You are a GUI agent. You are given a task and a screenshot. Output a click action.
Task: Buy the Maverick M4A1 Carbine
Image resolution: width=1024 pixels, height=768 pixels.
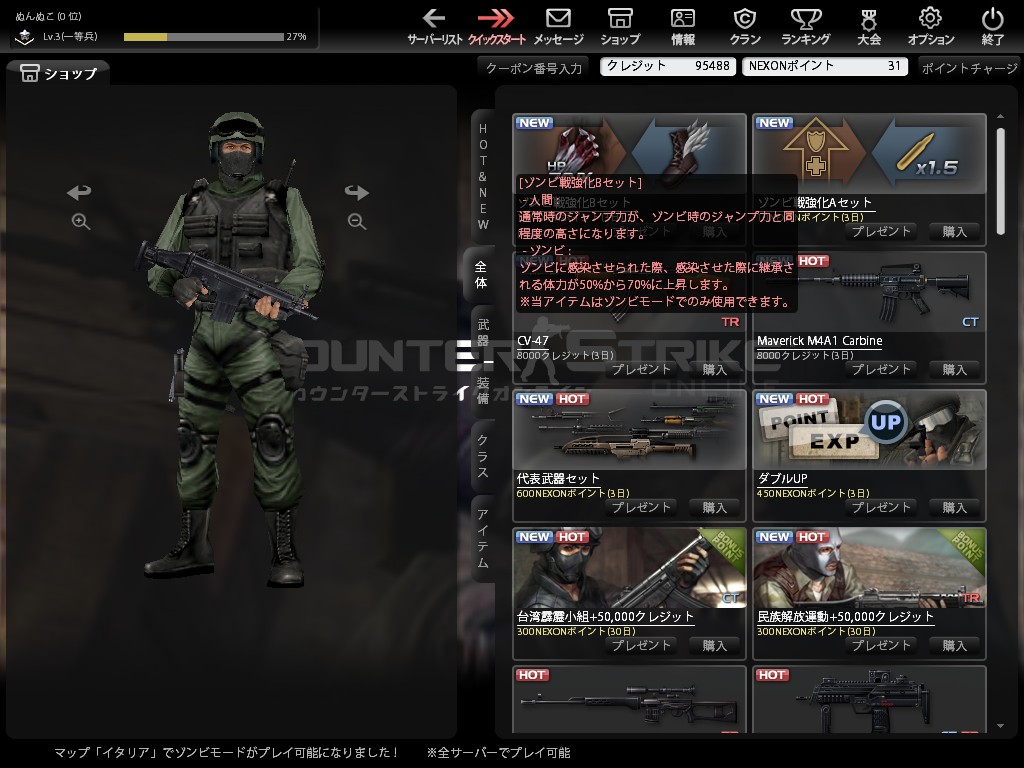coord(954,370)
